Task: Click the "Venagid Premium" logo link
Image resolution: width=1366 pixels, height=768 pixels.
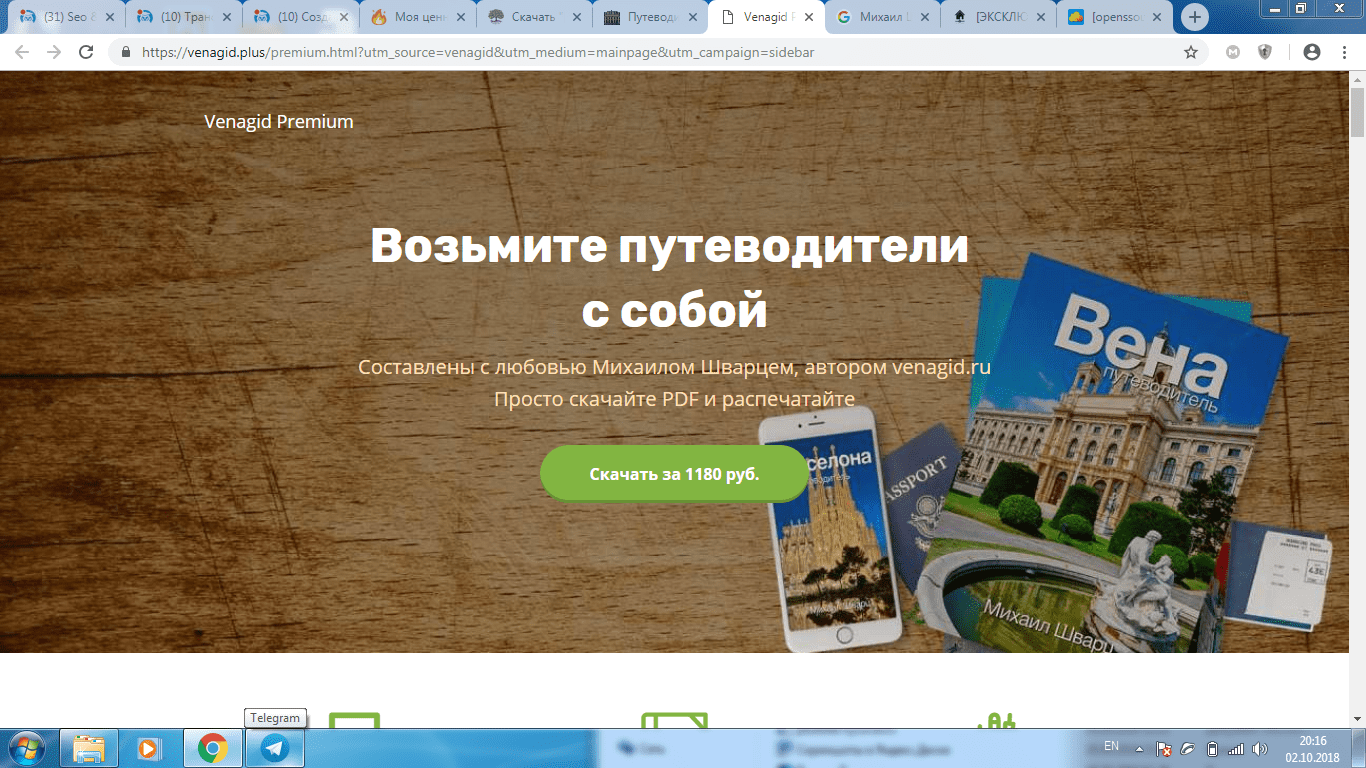Action: click(x=278, y=122)
